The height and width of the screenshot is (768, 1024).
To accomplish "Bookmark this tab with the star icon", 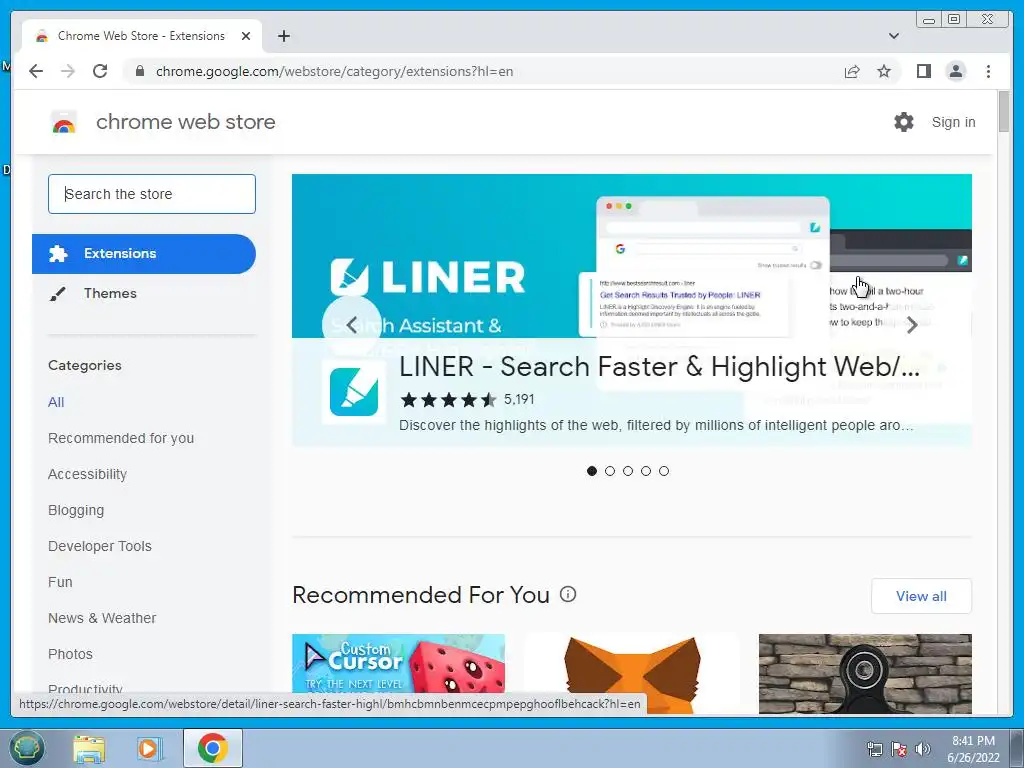I will [x=884, y=71].
